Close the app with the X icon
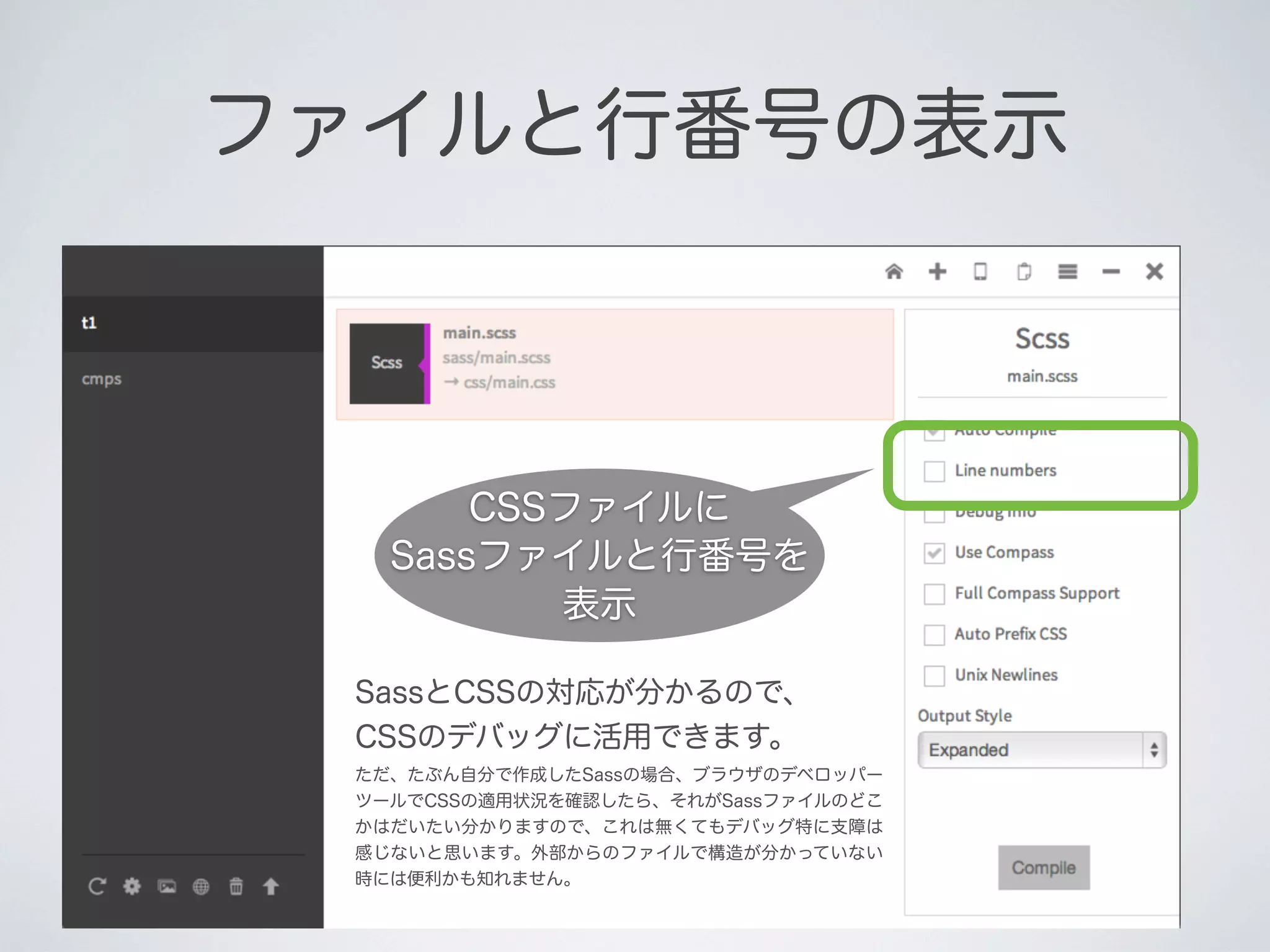This screenshot has height=952, width=1270. point(1154,271)
